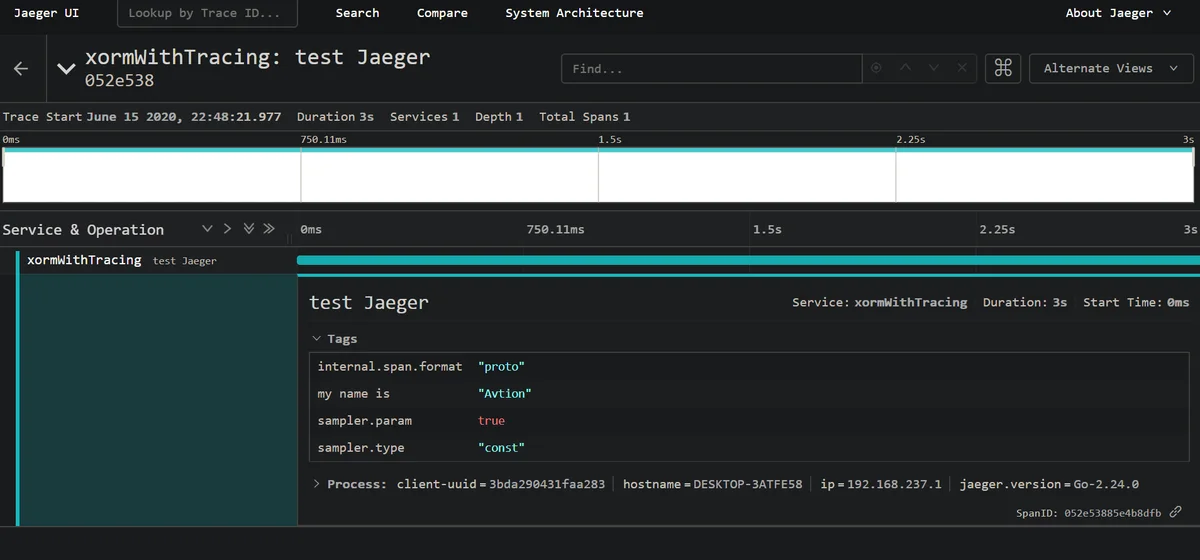Viewport: 1200px width, 560px height.
Task: Click the trace minimap overview
Action: point(599,175)
